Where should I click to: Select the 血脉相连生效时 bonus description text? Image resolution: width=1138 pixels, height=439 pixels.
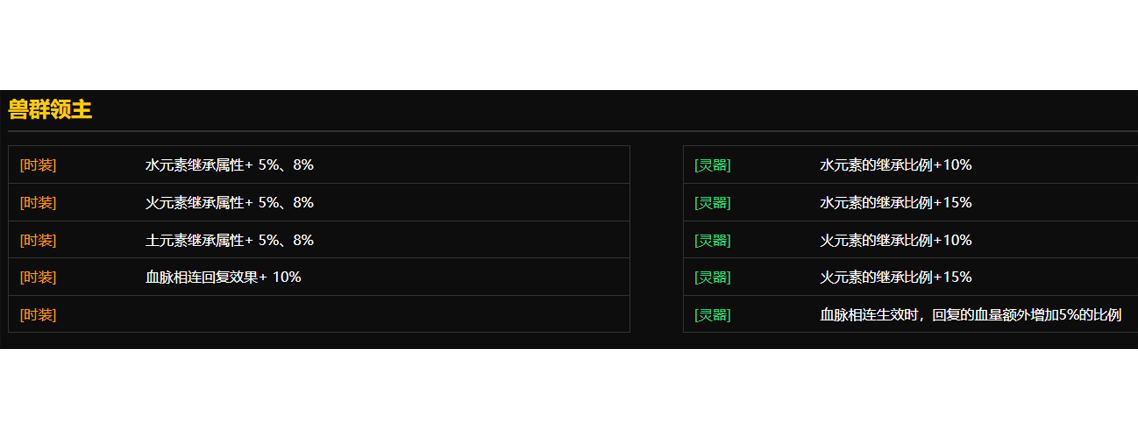pos(970,315)
